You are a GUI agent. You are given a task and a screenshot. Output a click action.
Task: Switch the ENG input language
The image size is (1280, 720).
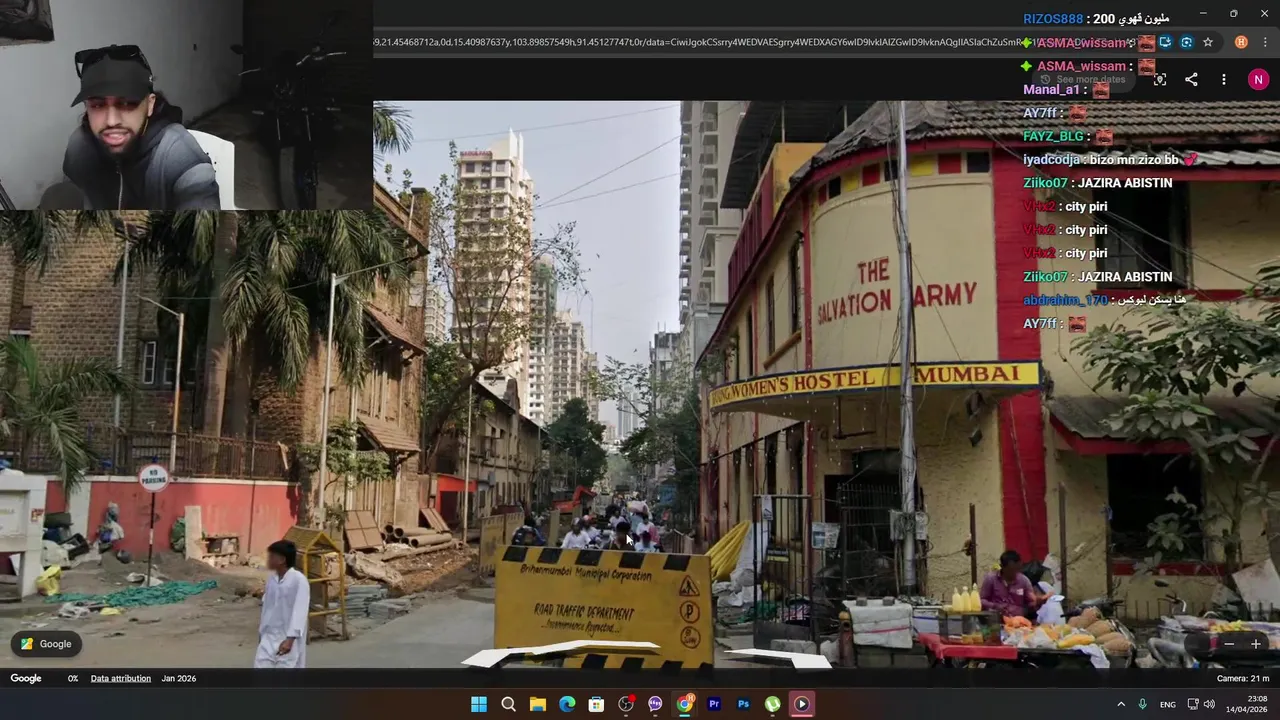(1167, 705)
